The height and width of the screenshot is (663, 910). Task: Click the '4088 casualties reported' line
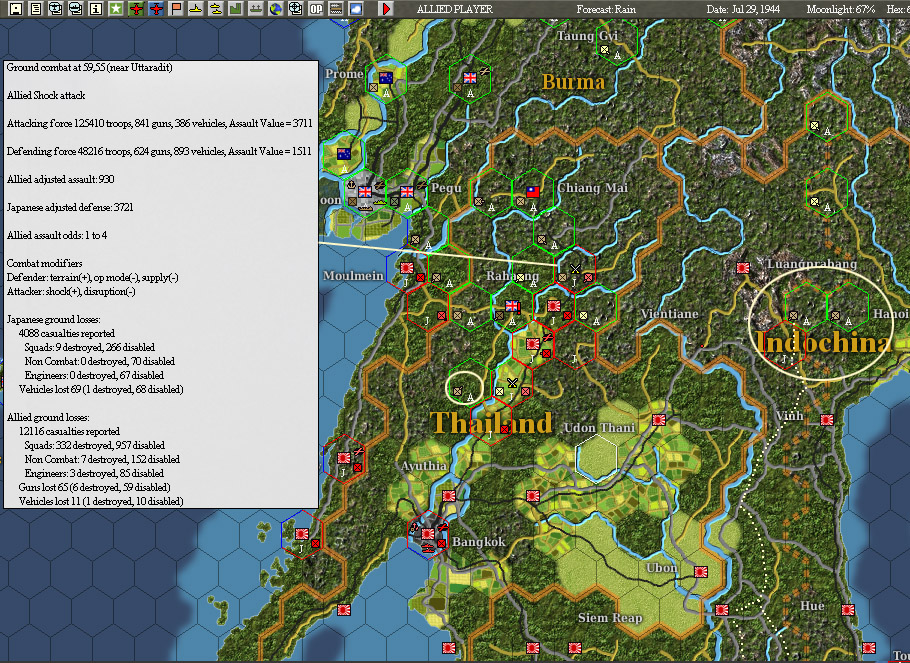coord(67,333)
